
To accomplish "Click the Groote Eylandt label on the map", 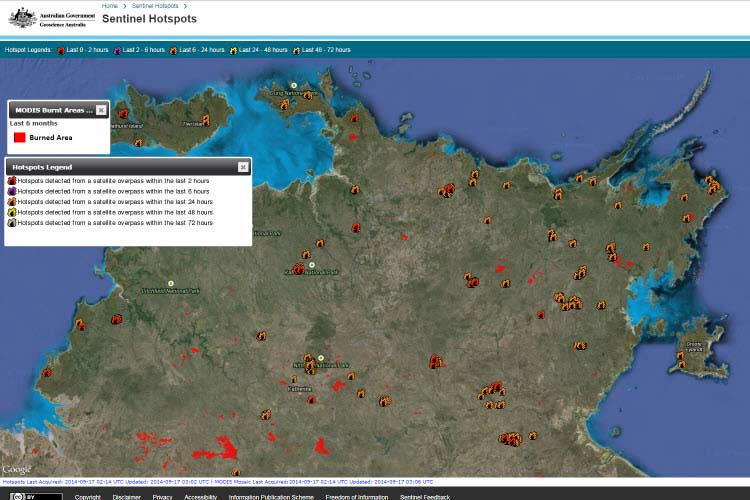I will (694, 347).
